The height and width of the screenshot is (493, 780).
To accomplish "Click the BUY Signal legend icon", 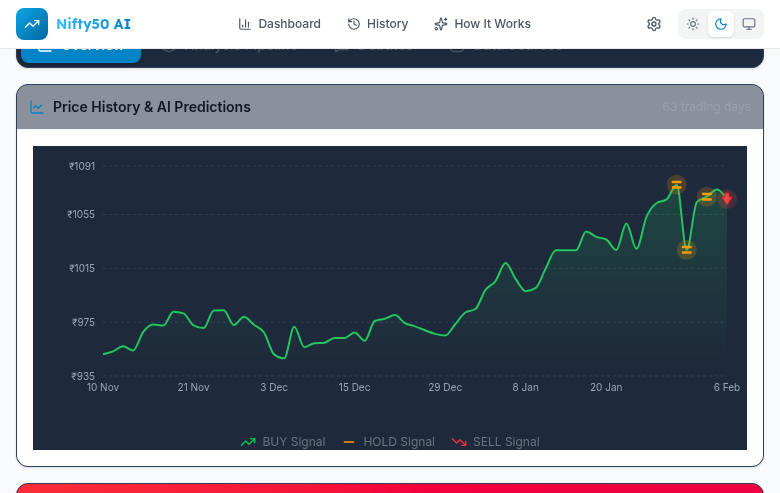I will coord(248,442).
